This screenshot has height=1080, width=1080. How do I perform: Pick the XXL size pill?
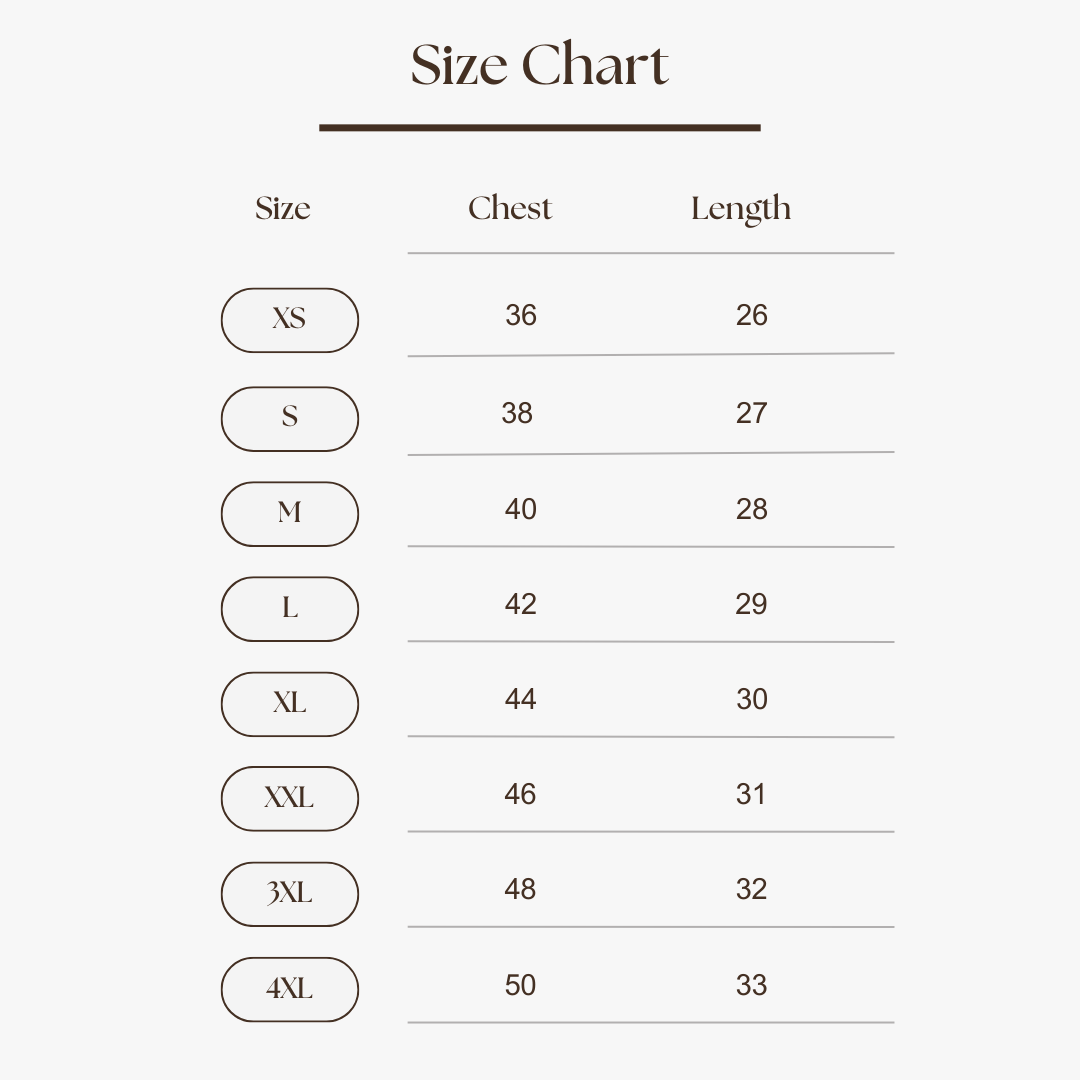pyautogui.click(x=289, y=799)
